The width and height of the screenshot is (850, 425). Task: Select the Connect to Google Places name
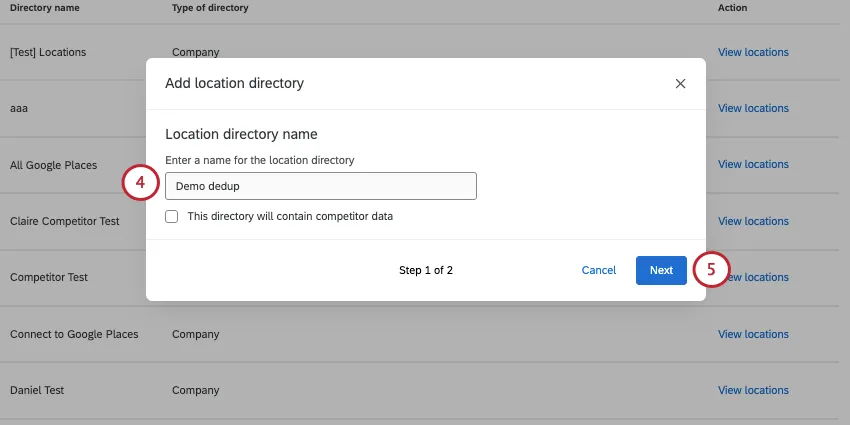click(x=74, y=334)
